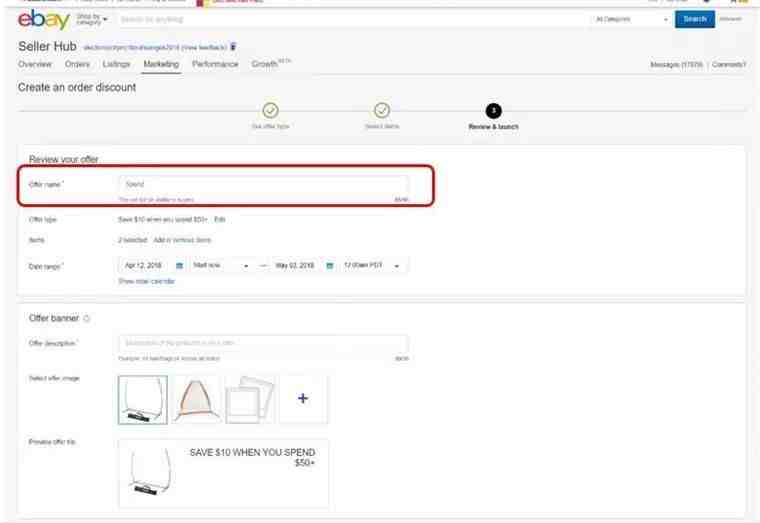Open the Growth beta tab
Screen dimensions: 760x523
click(x=270, y=63)
